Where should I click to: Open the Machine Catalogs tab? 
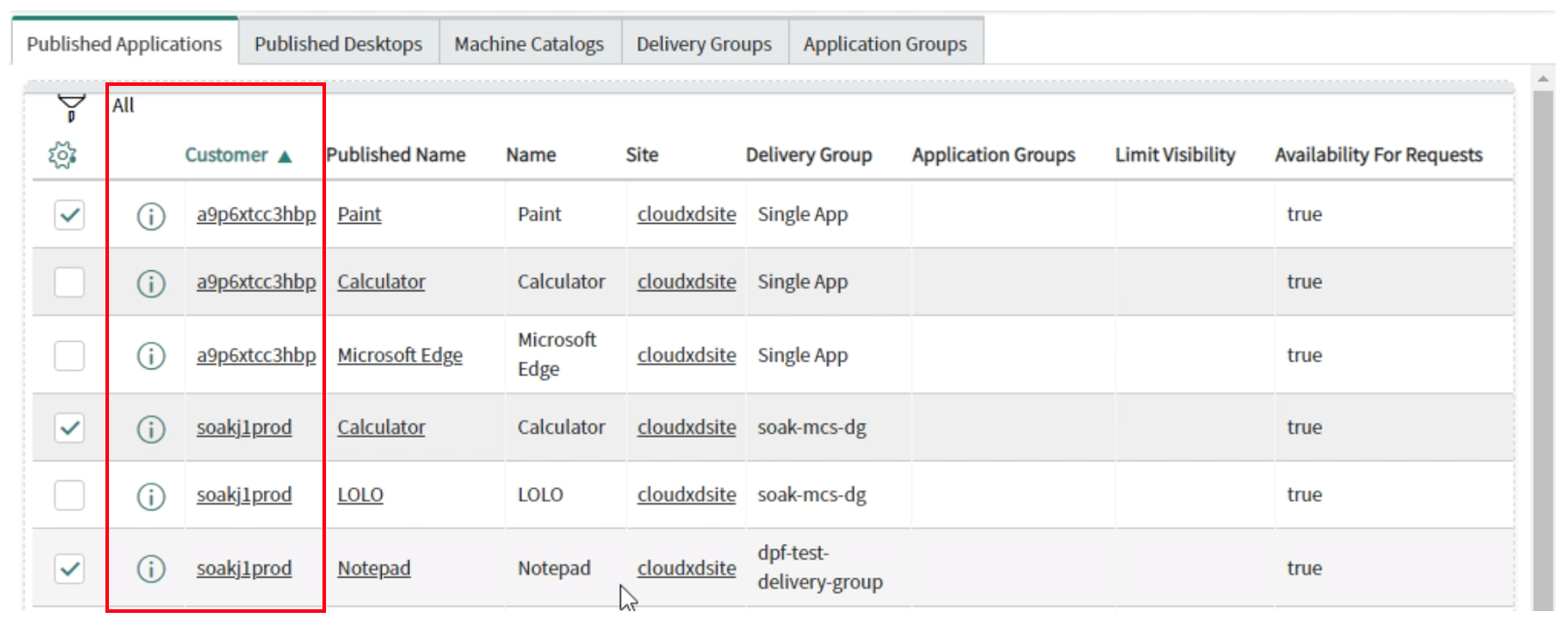coord(529,44)
